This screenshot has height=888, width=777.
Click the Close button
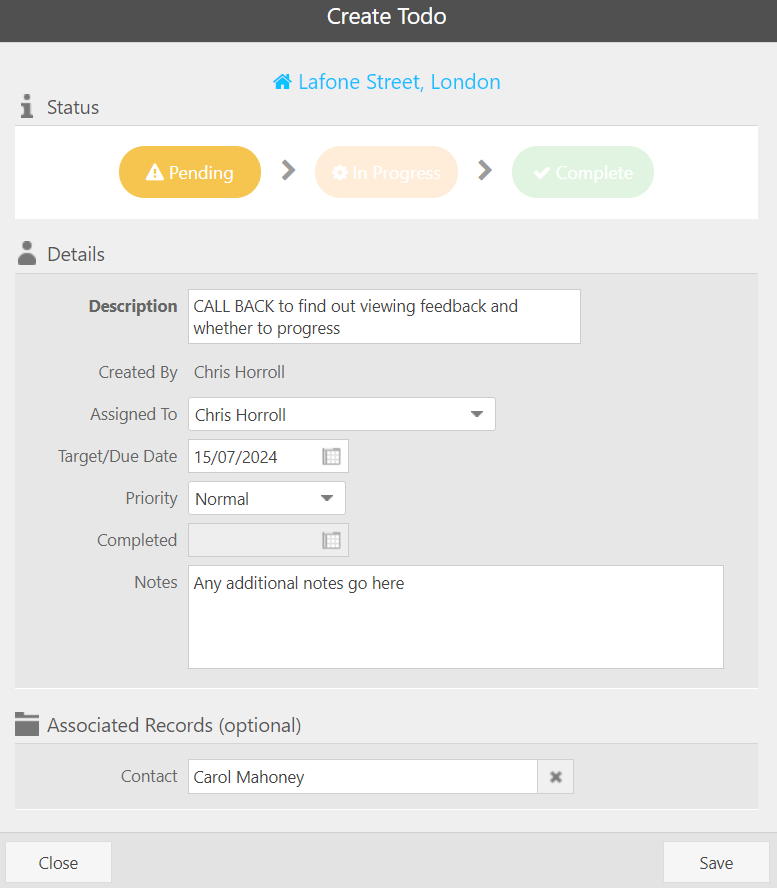(x=58, y=863)
